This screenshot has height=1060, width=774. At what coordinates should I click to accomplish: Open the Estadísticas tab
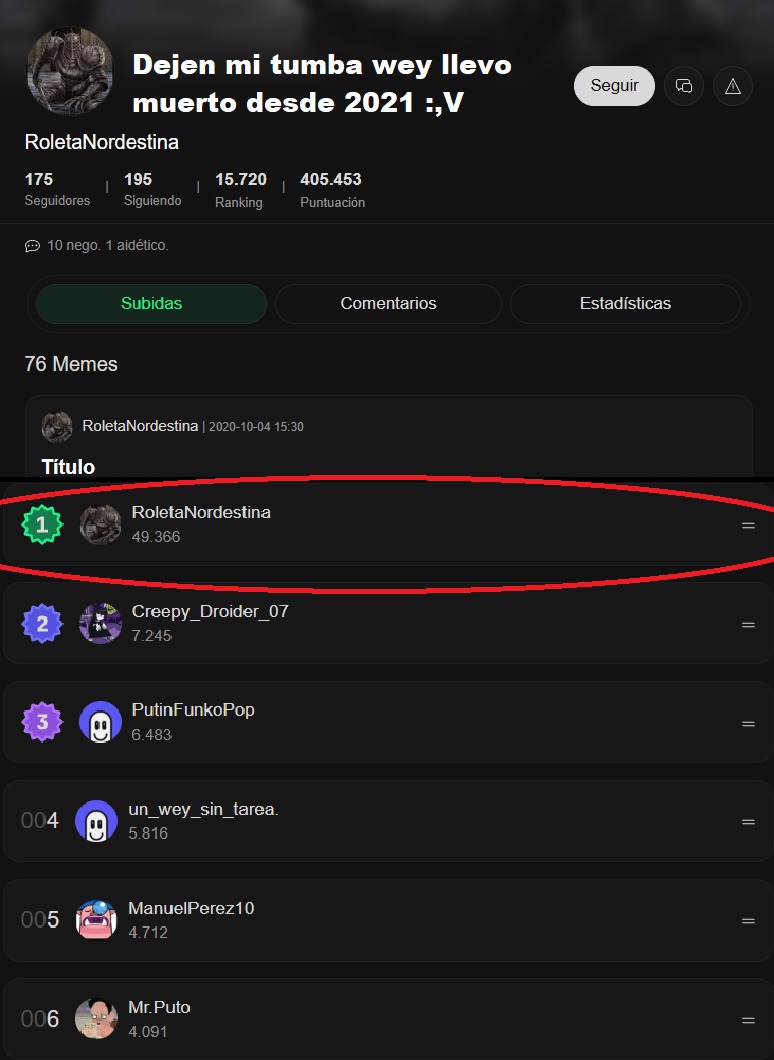(625, 303)
